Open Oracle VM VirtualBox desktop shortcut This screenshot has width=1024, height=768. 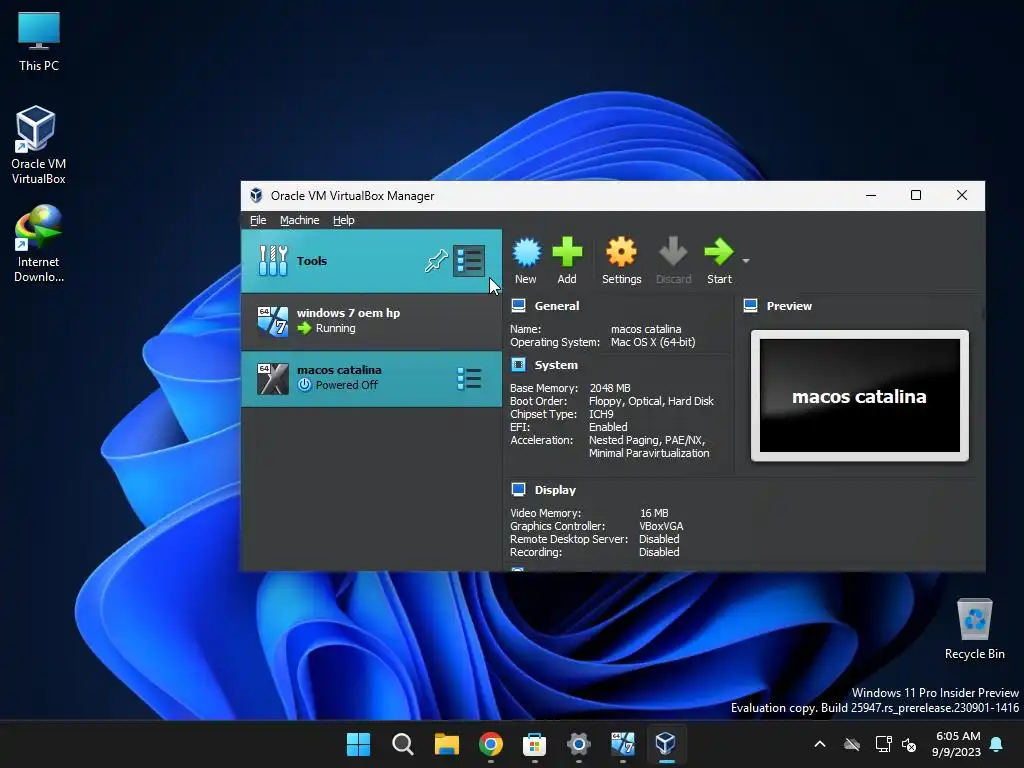38,145
